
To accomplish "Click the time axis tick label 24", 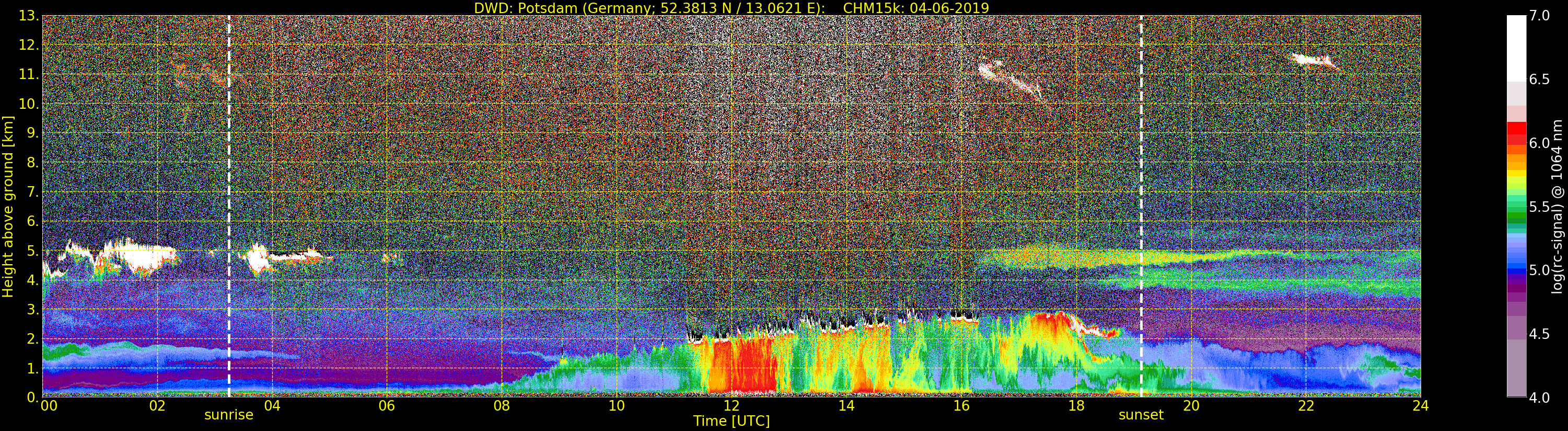I will tap(1420, 406).
